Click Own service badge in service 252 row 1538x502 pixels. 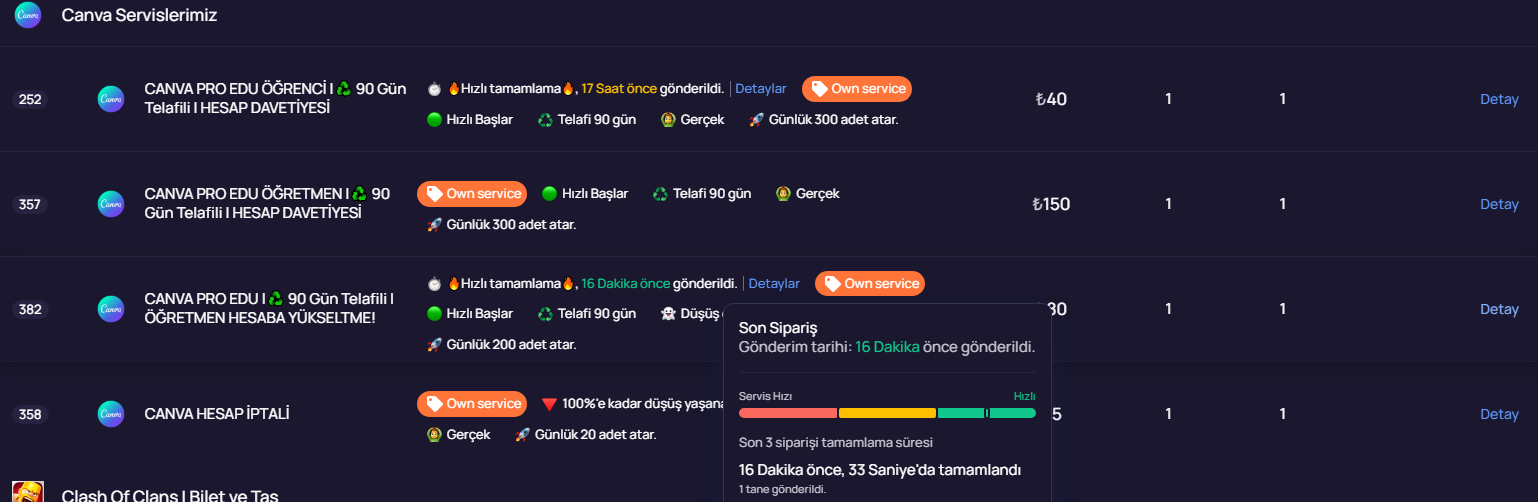point(857,89)
